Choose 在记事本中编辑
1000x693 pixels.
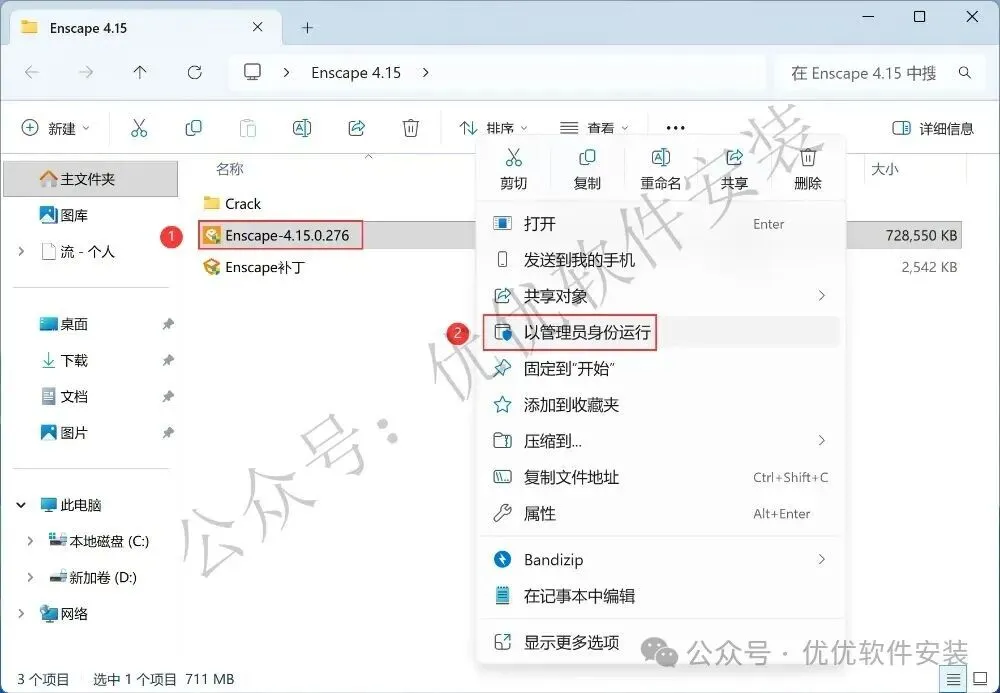[x=661, y=596]
